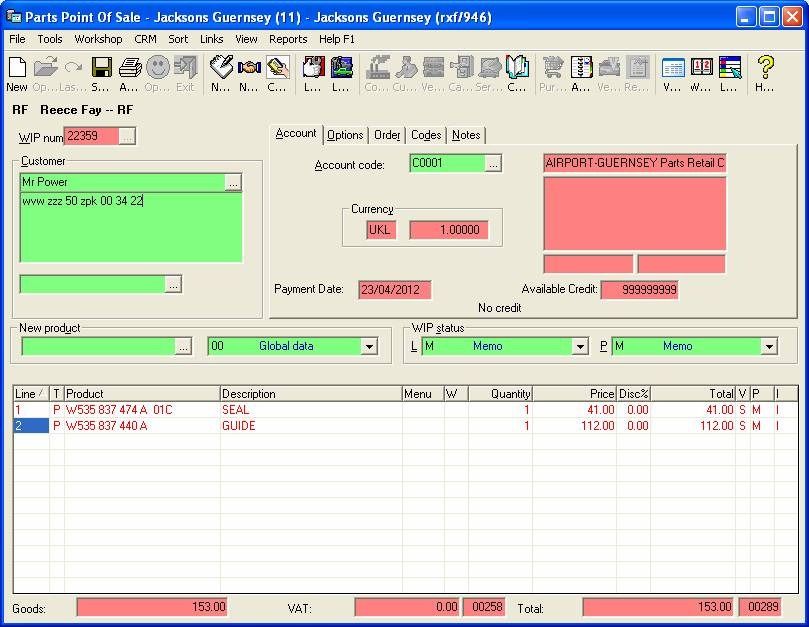Image resolution: width=809 pixels, height=627 pixels.
Task: Click the New product browse button
Action: (x=183, y=346)
